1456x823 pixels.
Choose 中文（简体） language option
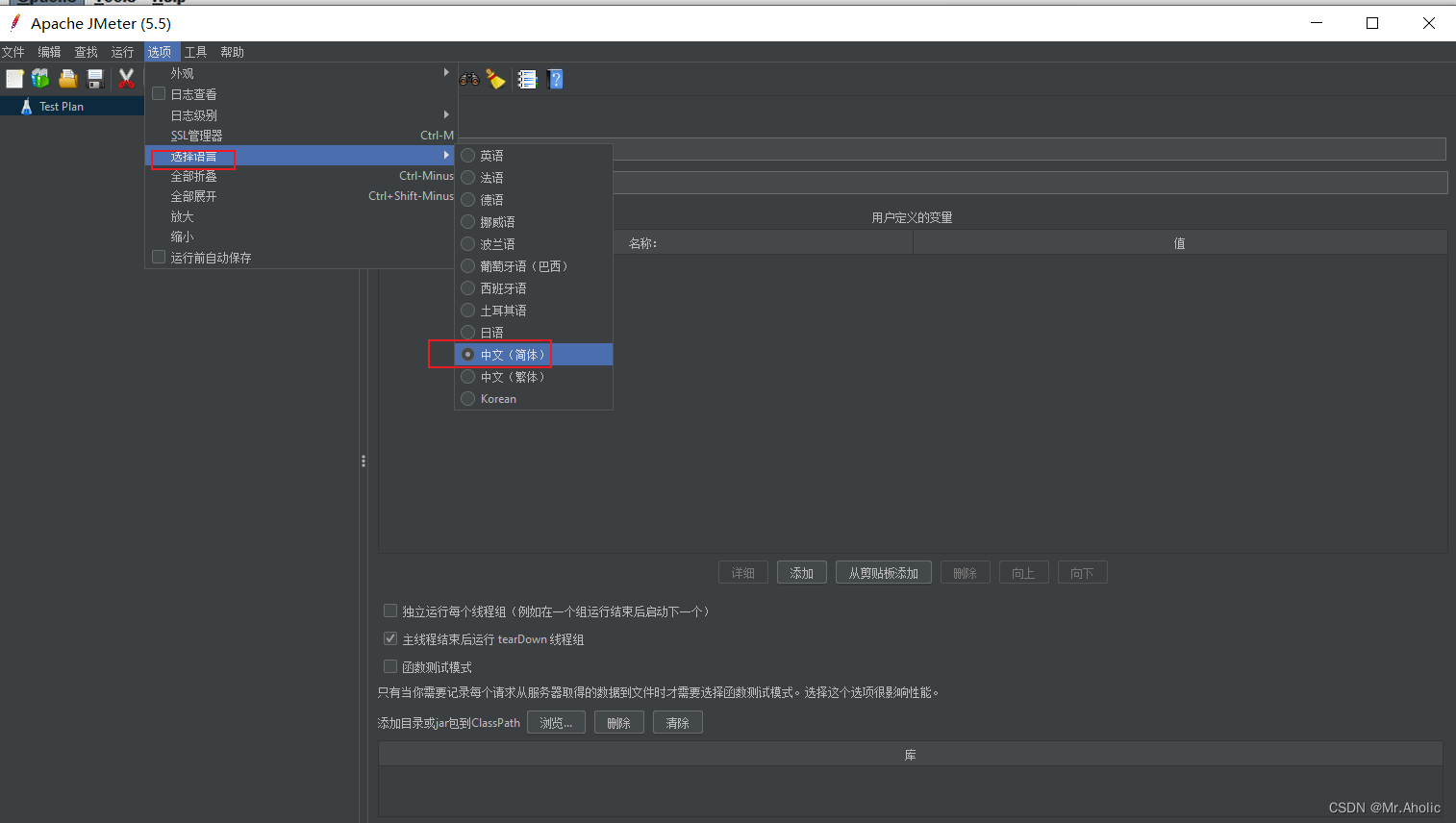[x=534, y=355]
